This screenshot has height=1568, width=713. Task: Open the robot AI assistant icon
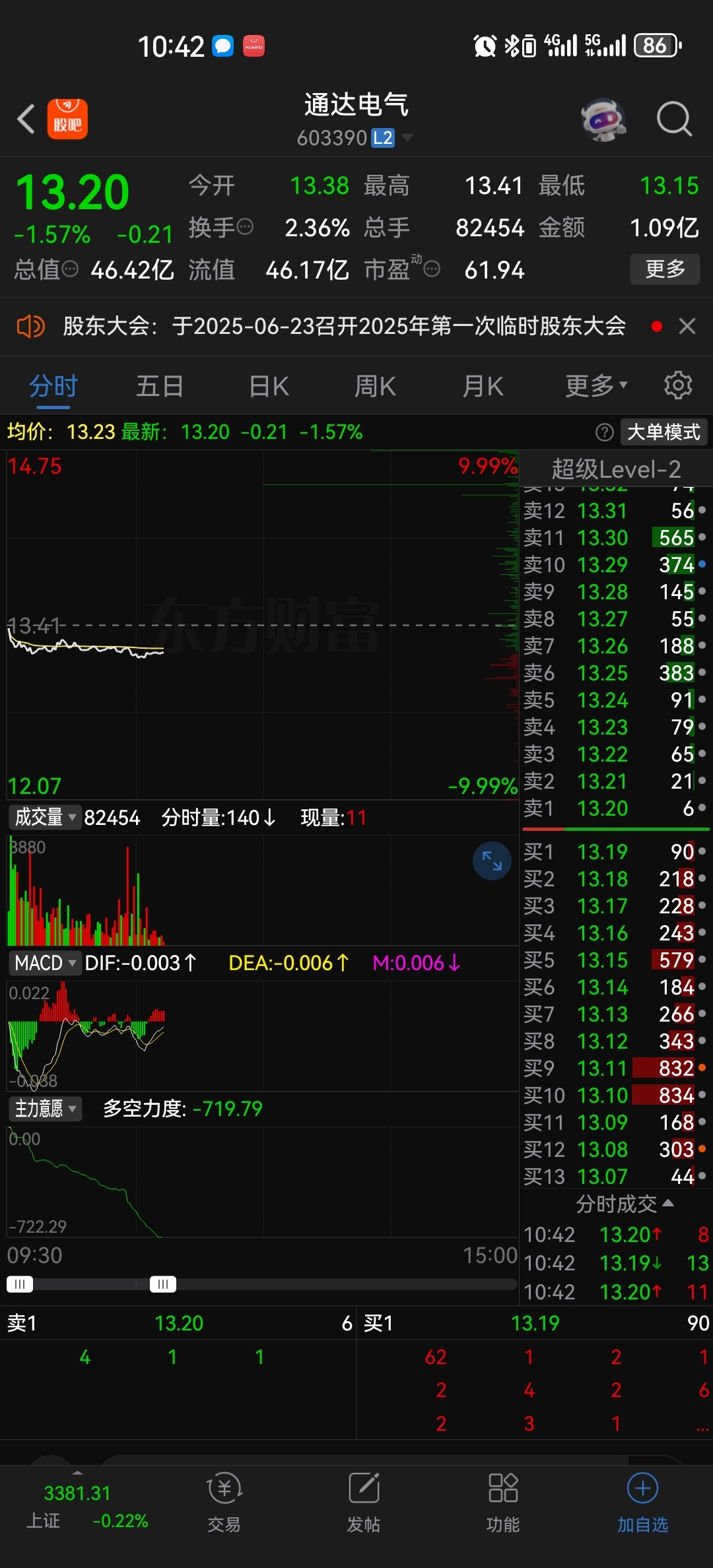point(603,119)
